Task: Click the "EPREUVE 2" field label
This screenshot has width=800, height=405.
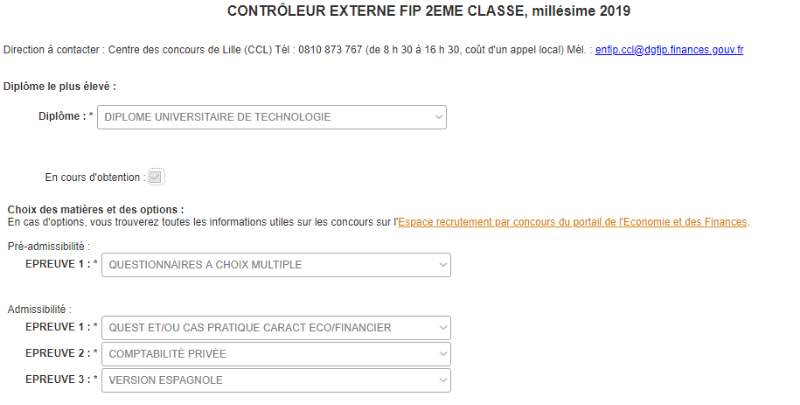Action: point(59,354)
